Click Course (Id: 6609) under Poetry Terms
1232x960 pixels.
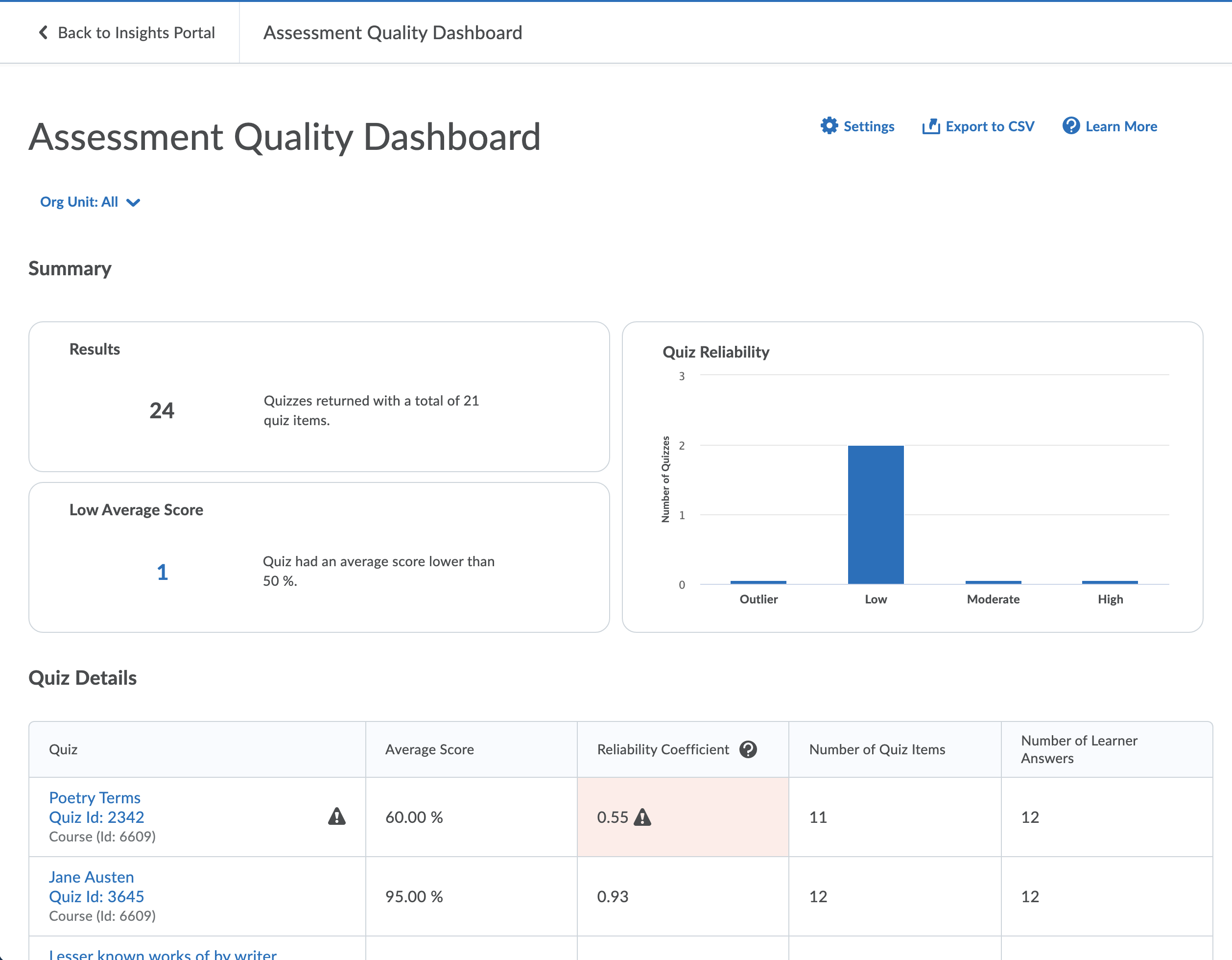[x=102, y=837]
